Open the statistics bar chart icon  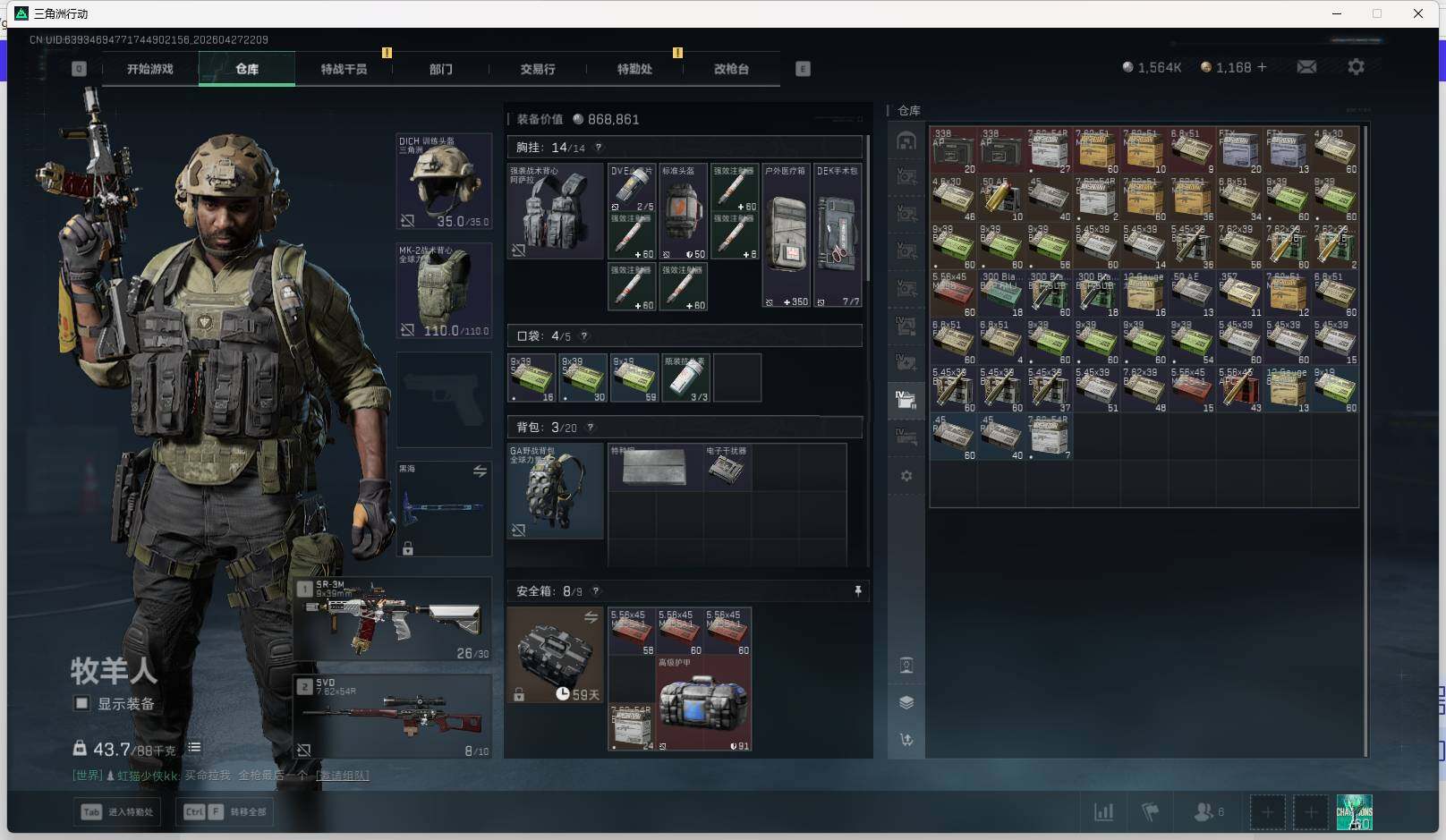[x=1104, y=812]
